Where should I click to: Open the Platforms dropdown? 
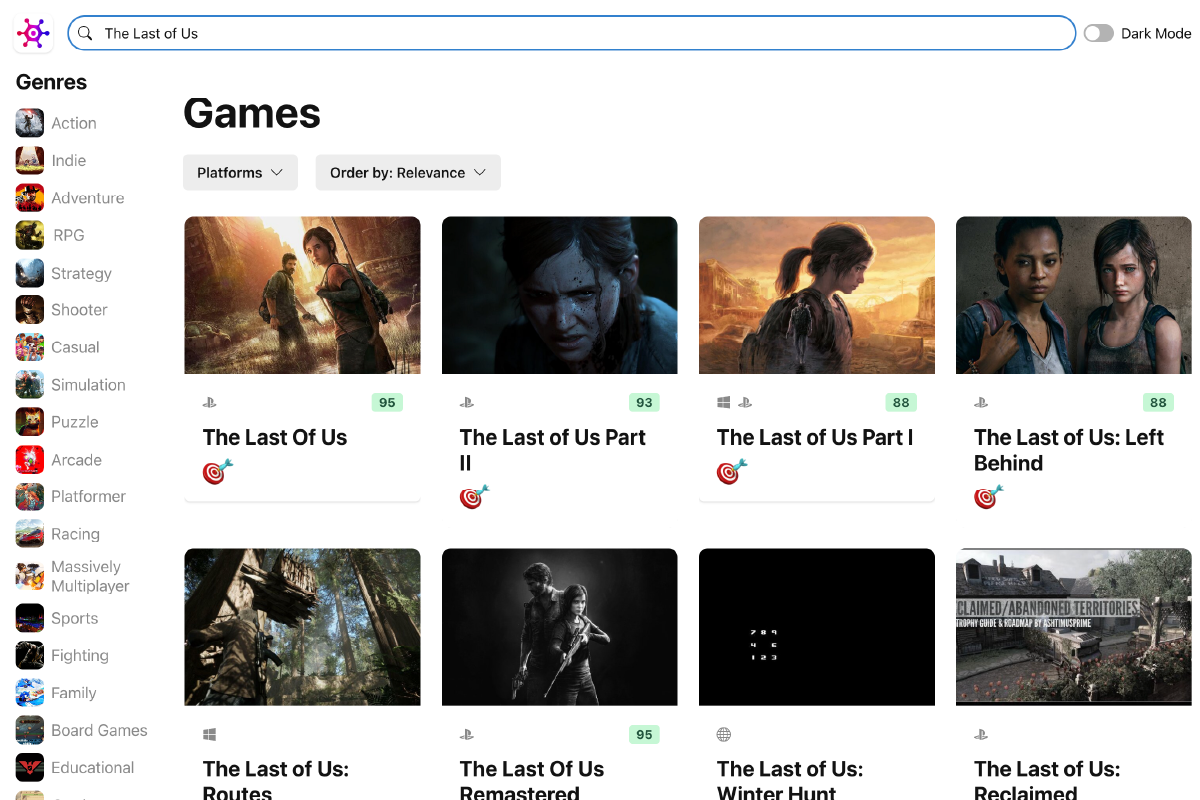(240, 172)
